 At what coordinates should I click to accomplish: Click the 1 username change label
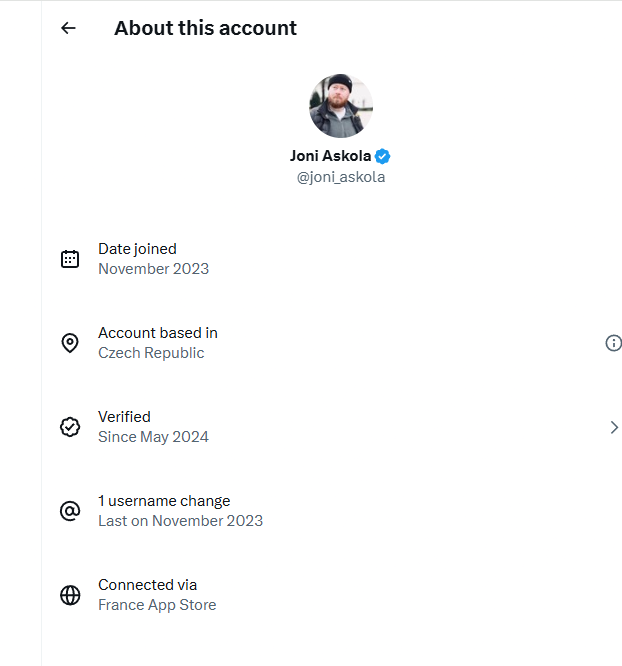coord(164,501)
